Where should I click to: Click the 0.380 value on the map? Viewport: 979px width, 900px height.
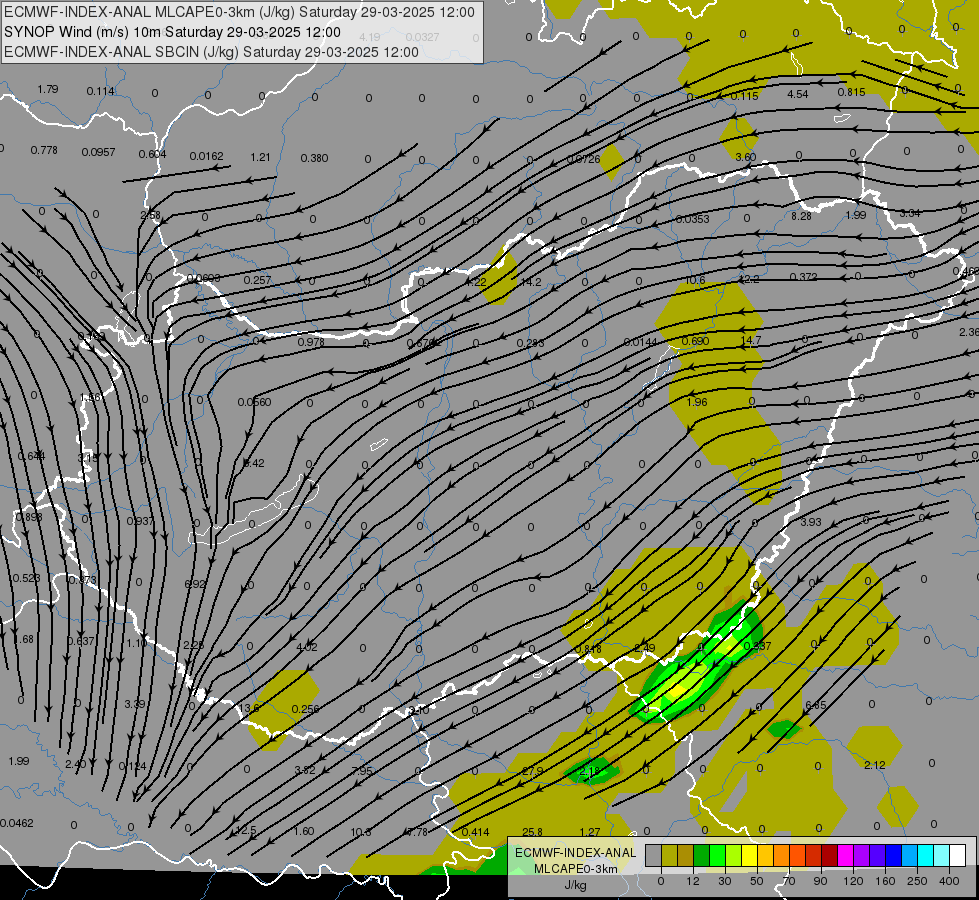pyautogui.click(x=314, y=158)
